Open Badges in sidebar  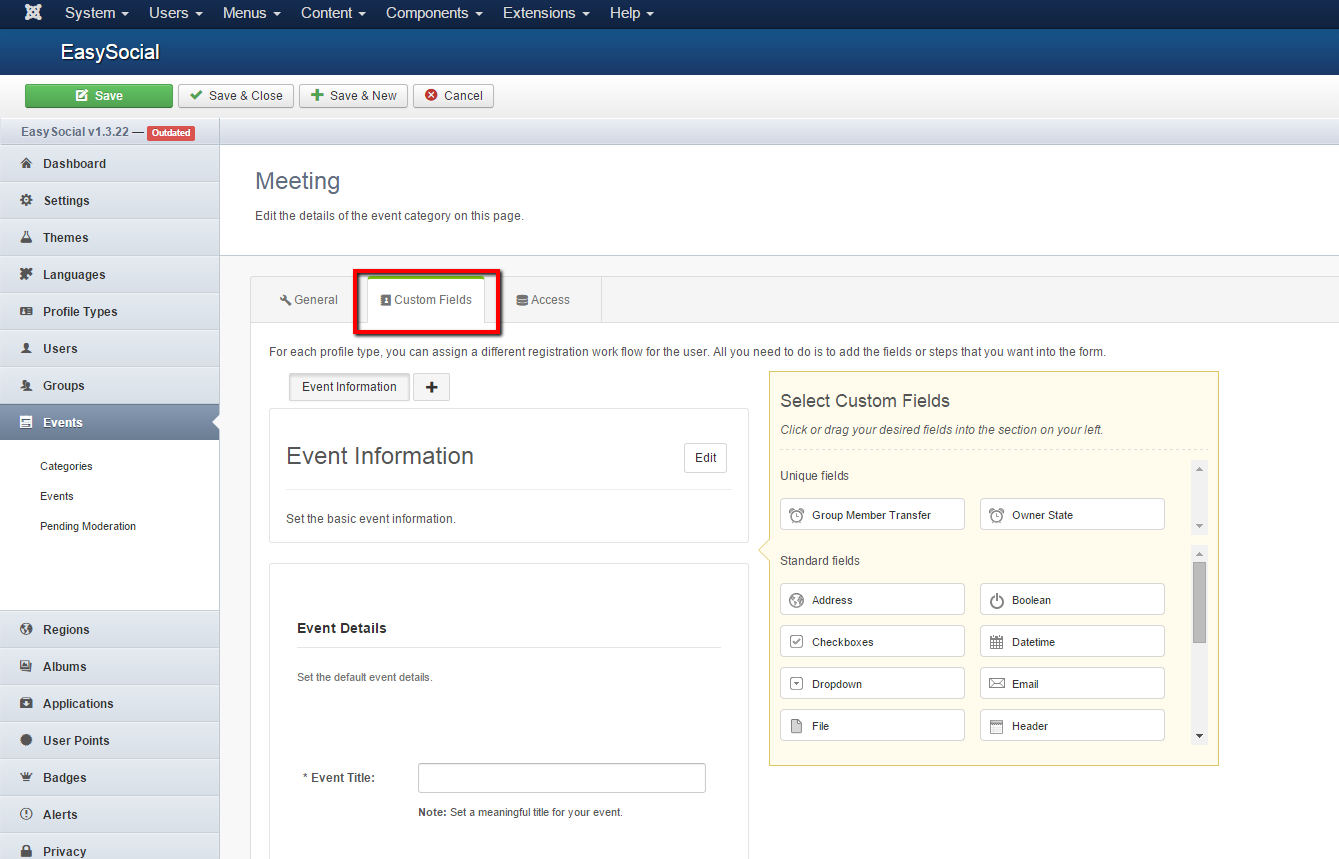click(109, 778)
